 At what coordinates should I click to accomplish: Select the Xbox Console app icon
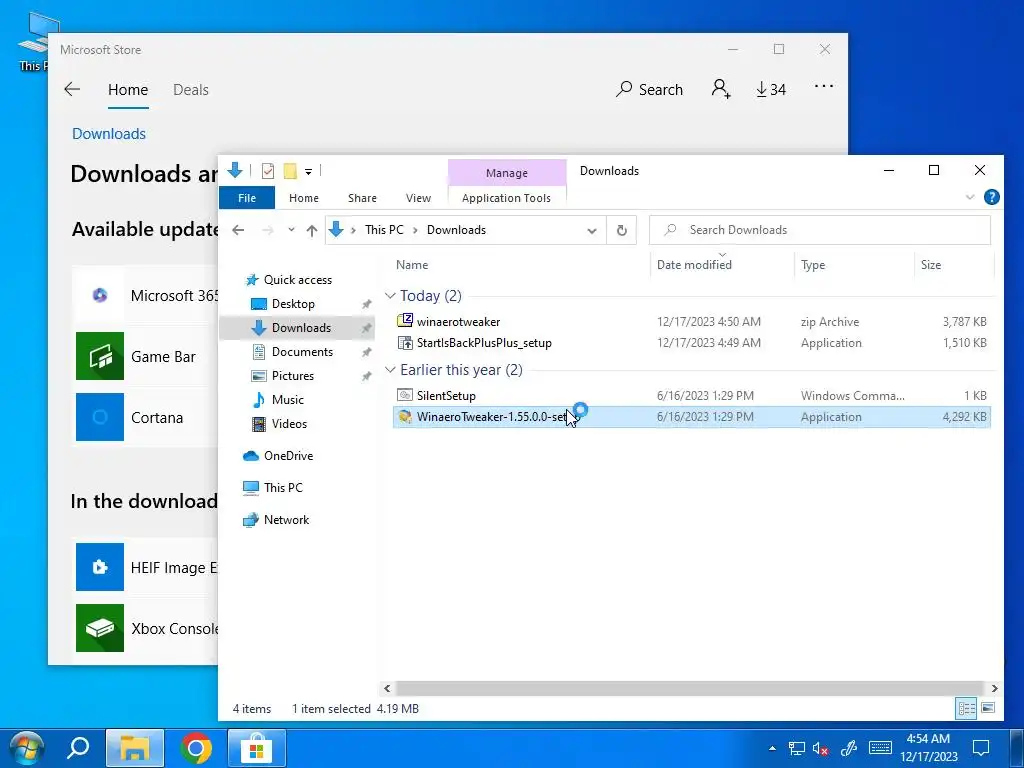[x=100, y=628]
